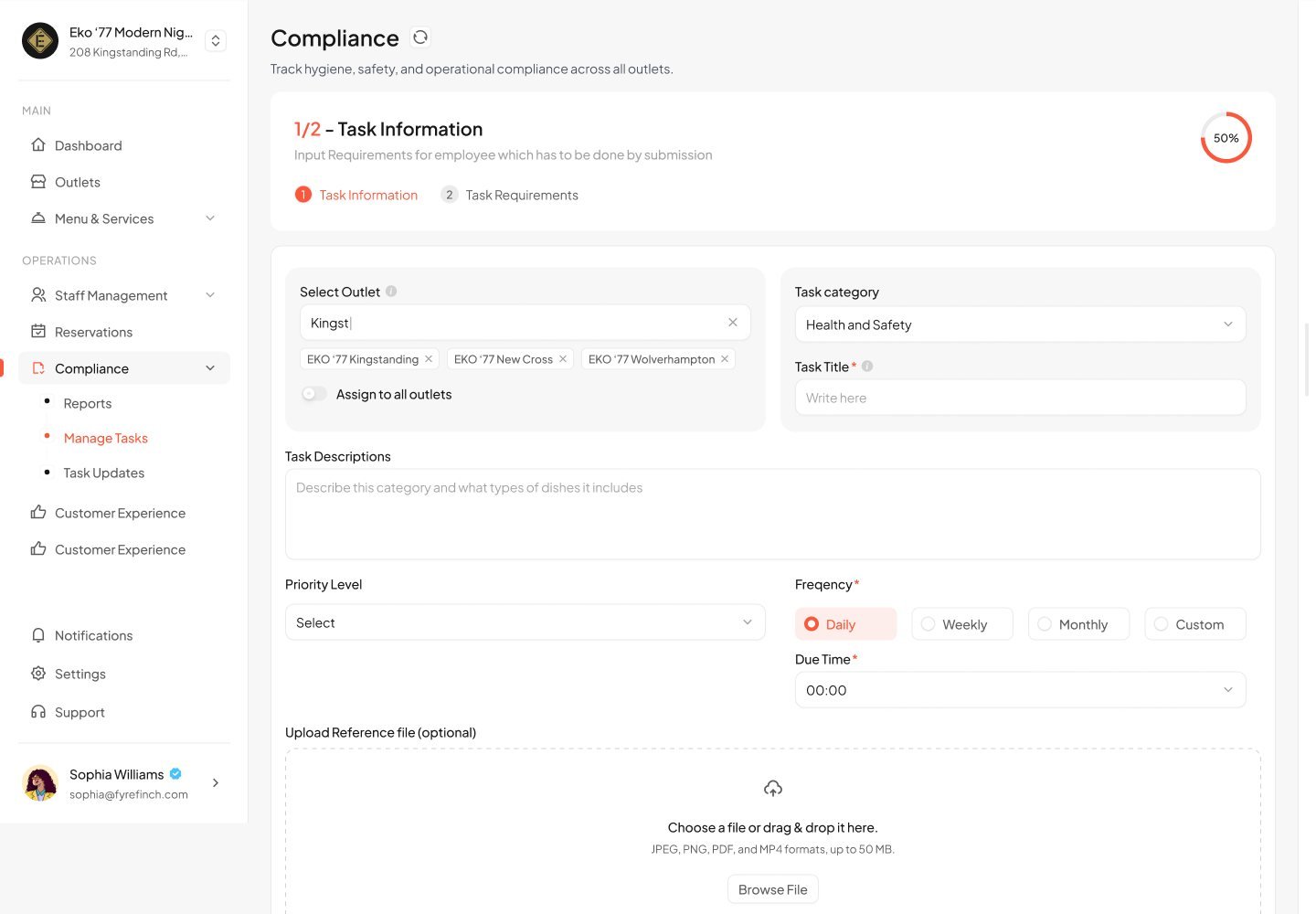The width and height of the screenshot is (1316, 914).
Task: Click the Settings gear icon
Action: tap(38, 674)
